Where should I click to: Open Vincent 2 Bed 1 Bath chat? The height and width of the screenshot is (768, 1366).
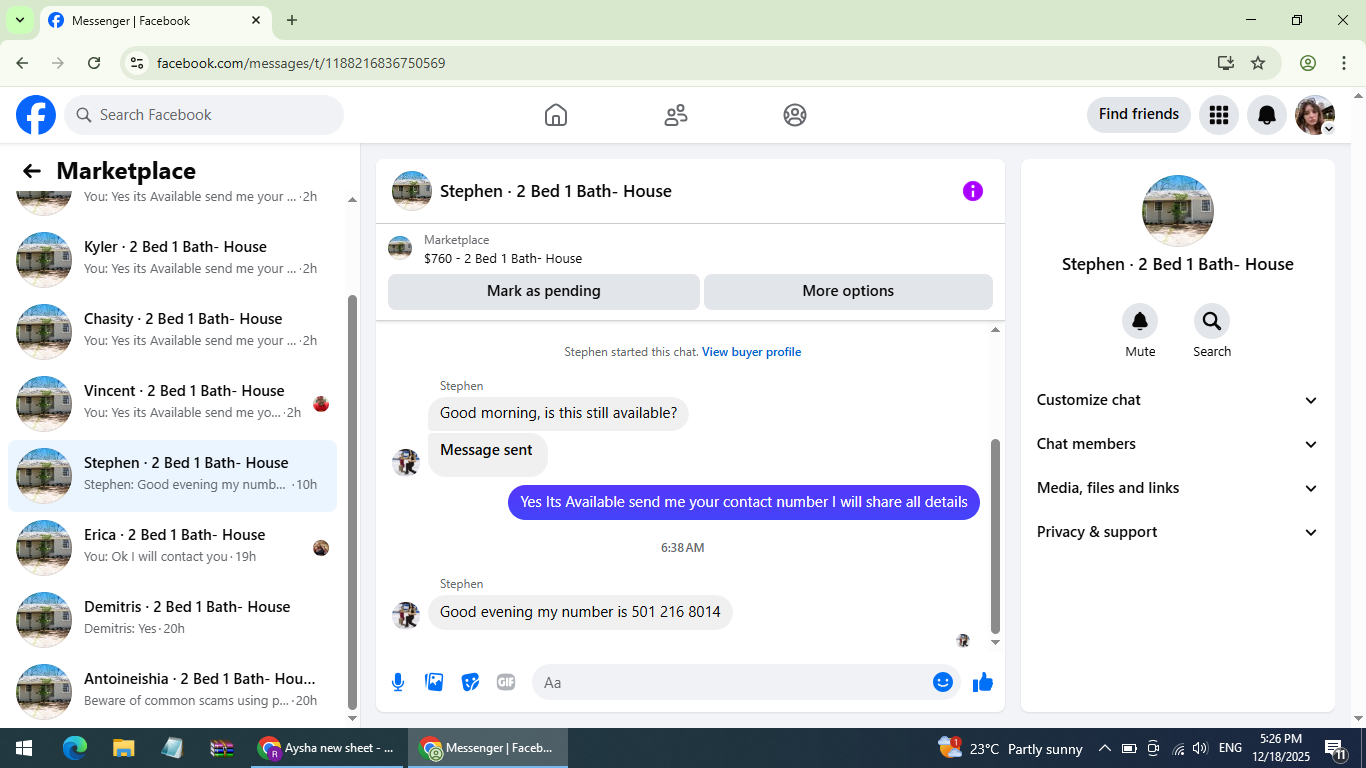[173, 403]
